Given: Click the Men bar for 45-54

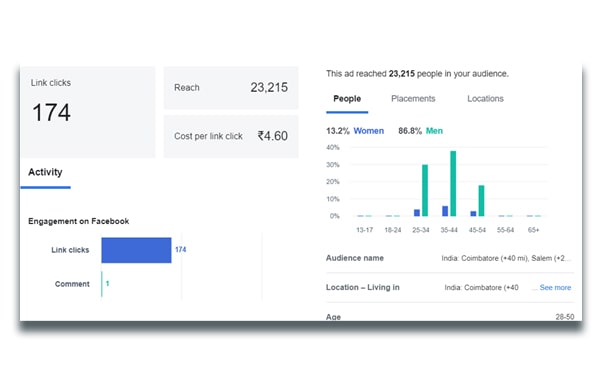Looking at the screenshot, I should pos(481,201).
